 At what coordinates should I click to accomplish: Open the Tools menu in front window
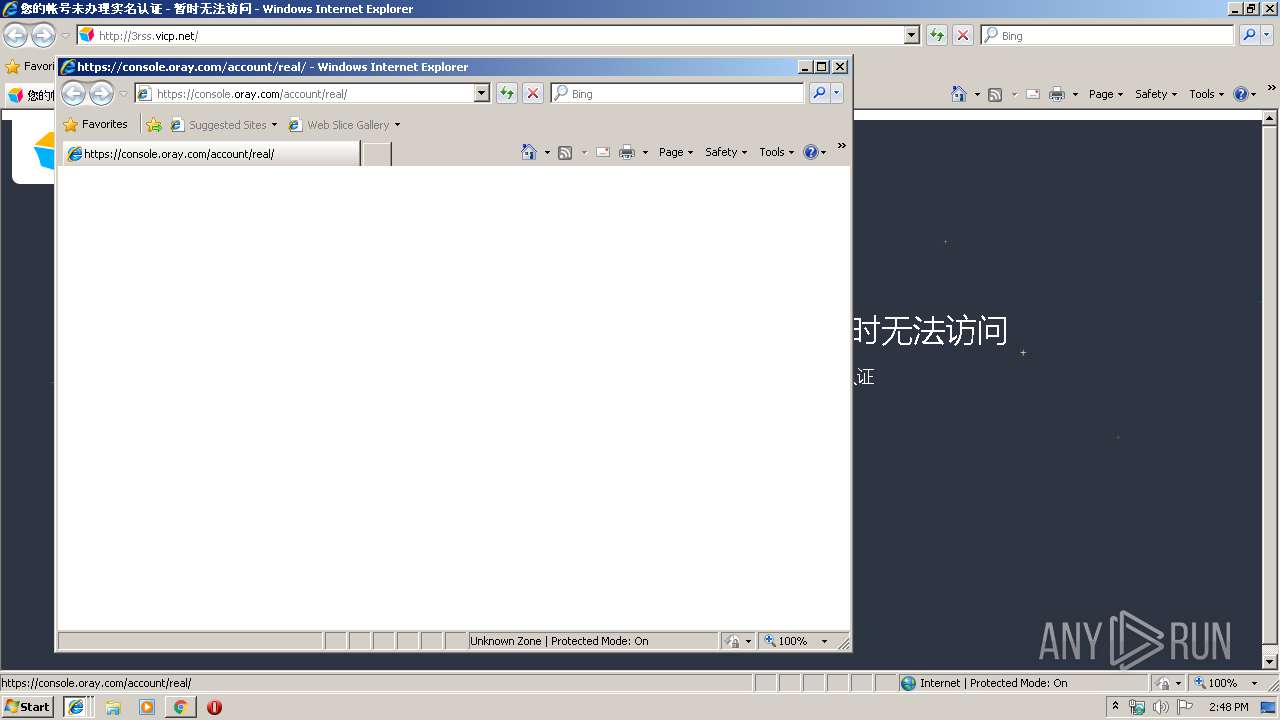[x=776, y=152]
